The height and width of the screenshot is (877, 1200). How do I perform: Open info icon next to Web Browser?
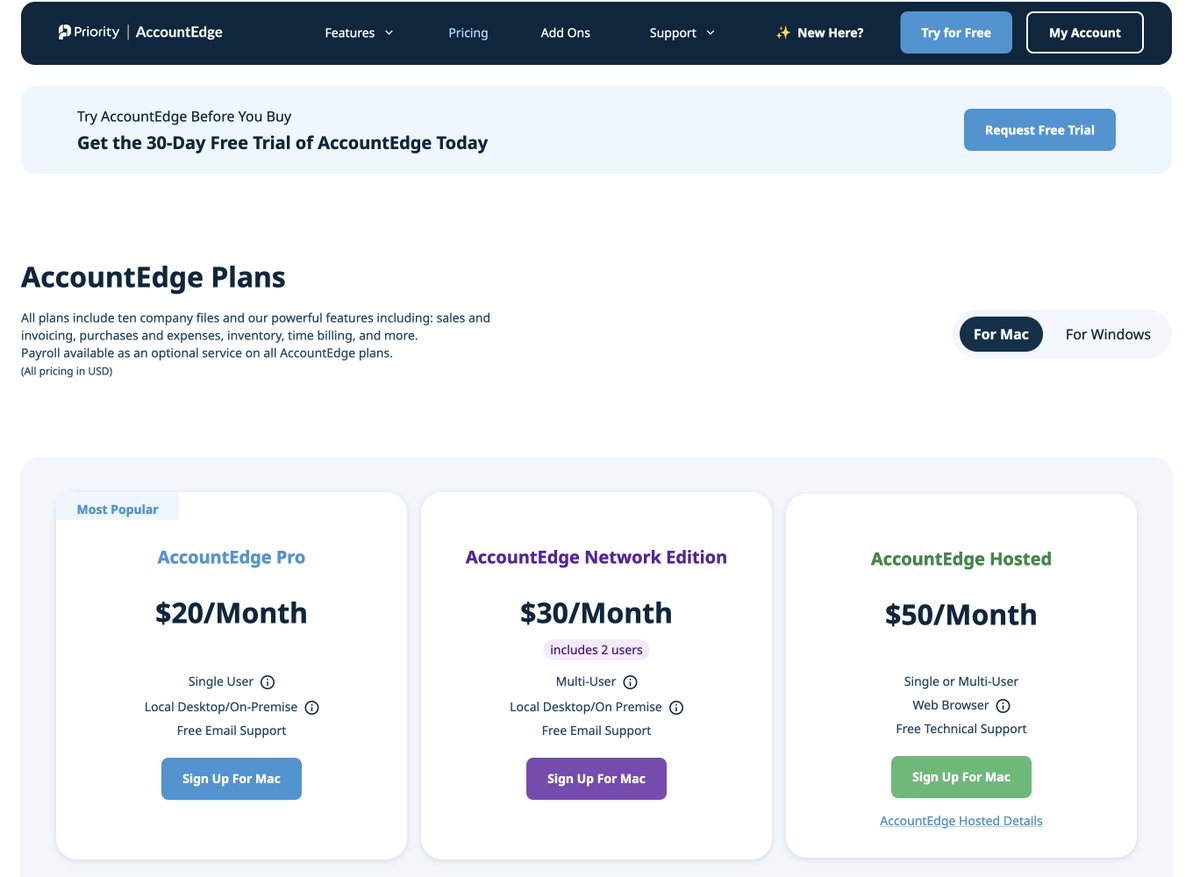(1003, 706)
